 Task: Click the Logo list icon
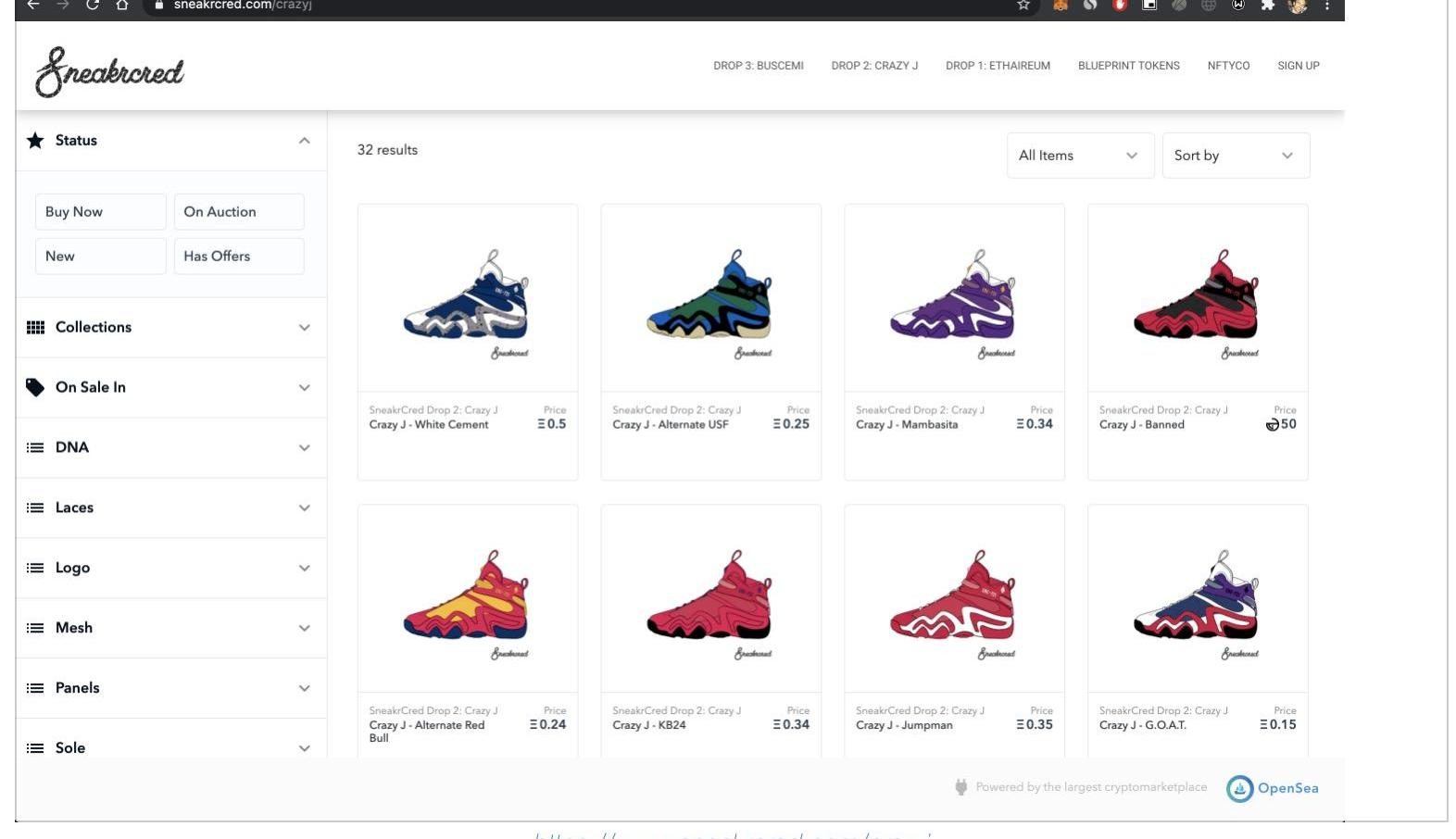coord(35,568)
